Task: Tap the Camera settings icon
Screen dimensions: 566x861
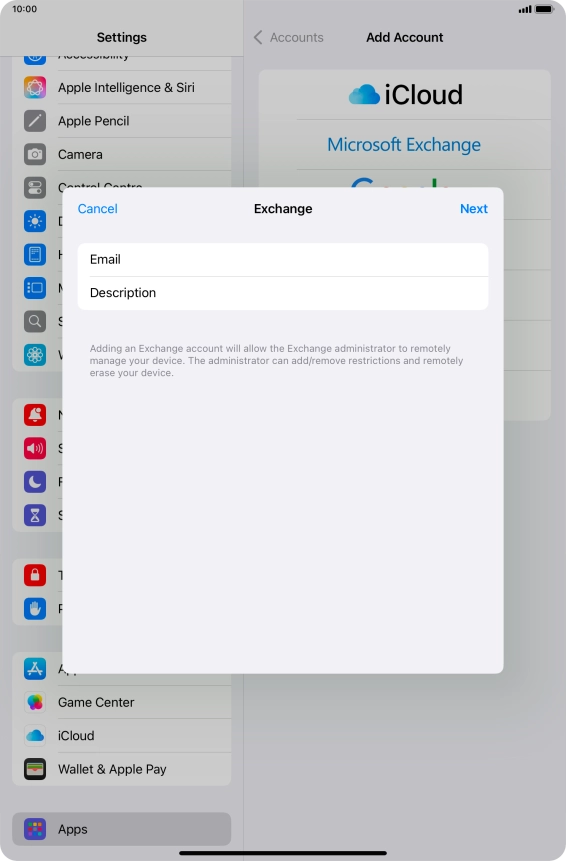Action: click(35, 154)
